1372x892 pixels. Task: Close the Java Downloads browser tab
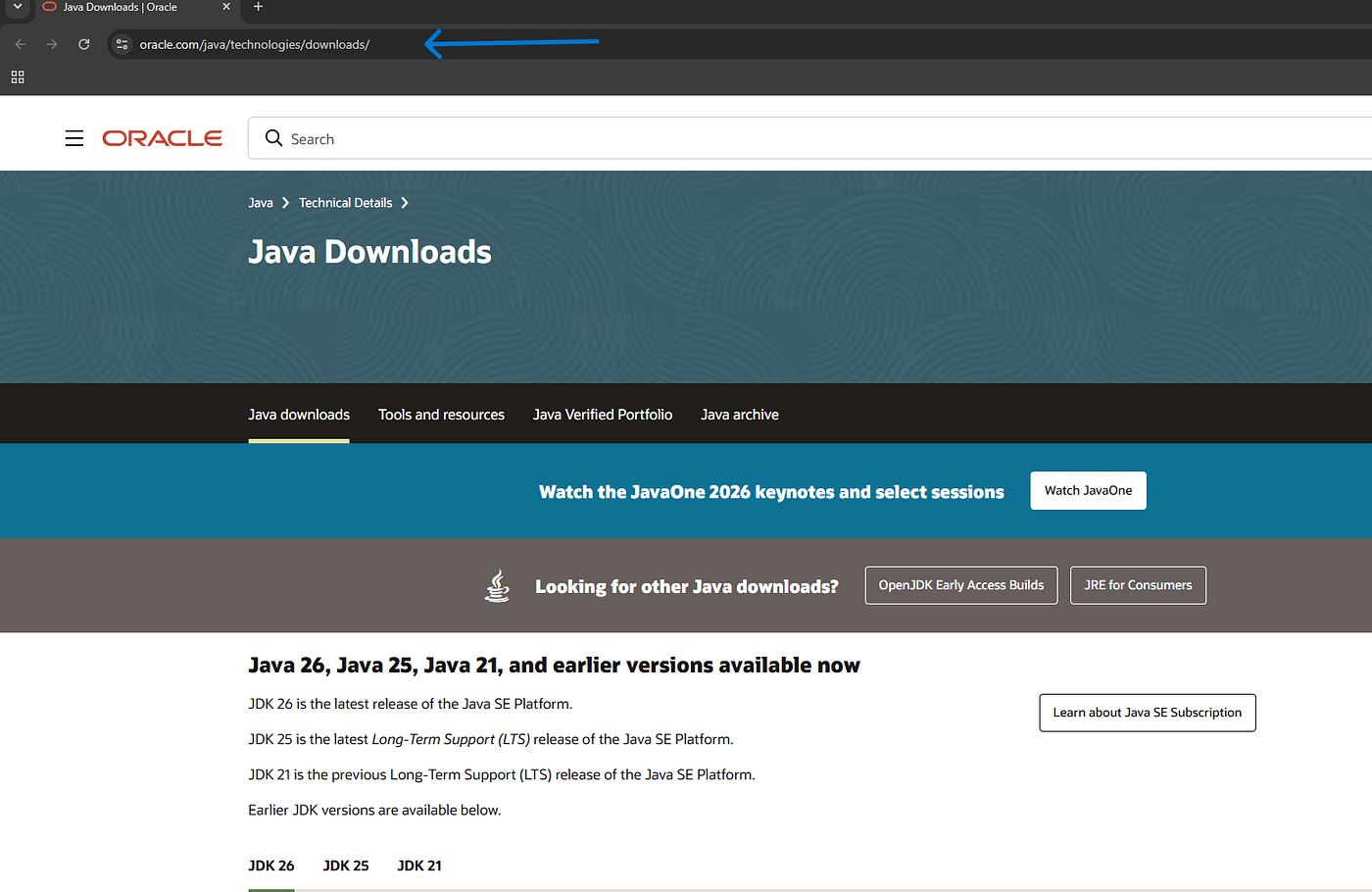[226, 7]
